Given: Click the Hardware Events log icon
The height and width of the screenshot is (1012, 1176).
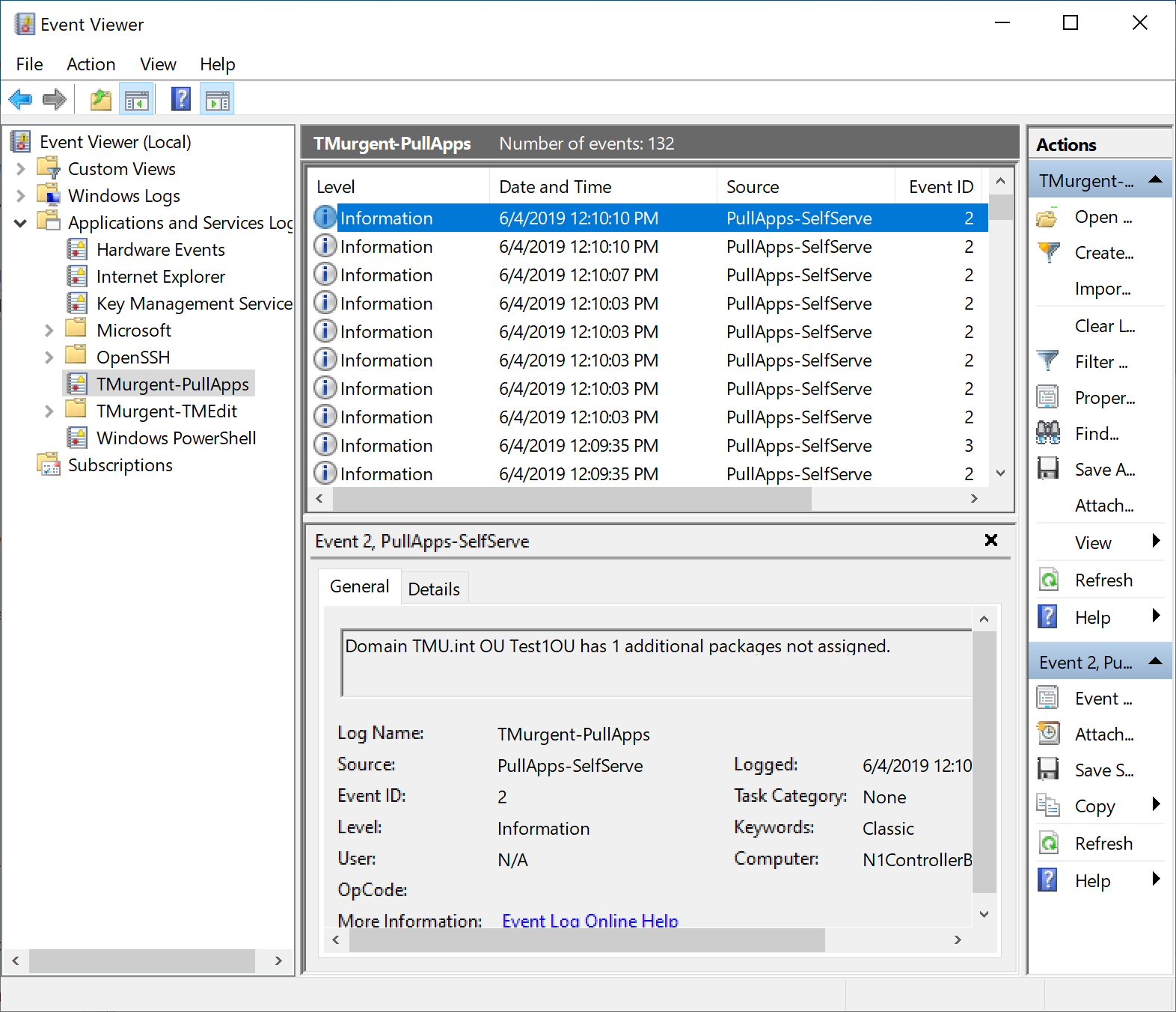Looking at the screenshot, I should click(x=76, y=249).
